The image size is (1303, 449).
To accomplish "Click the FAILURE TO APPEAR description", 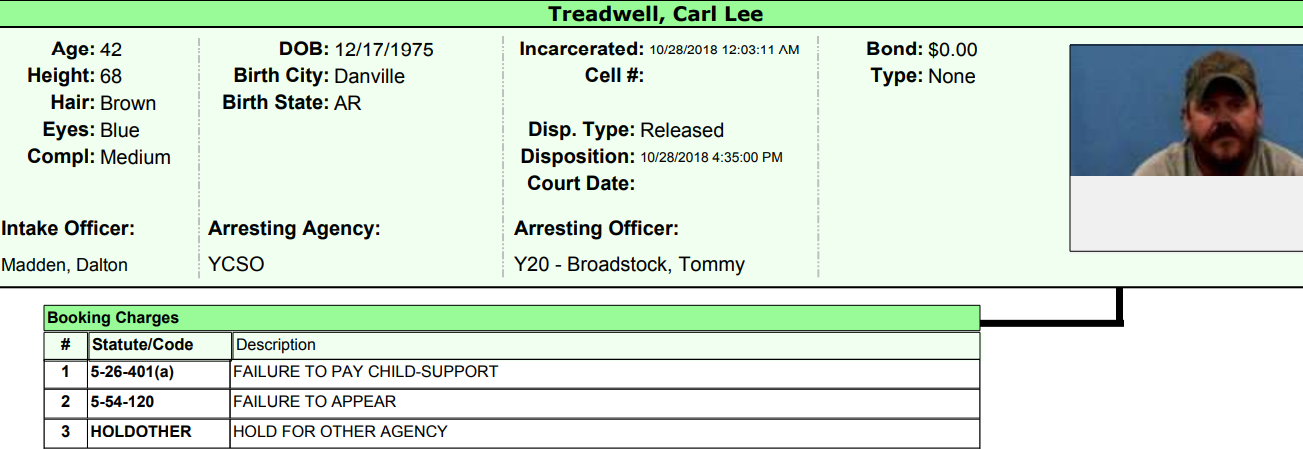I will [314, 402].
